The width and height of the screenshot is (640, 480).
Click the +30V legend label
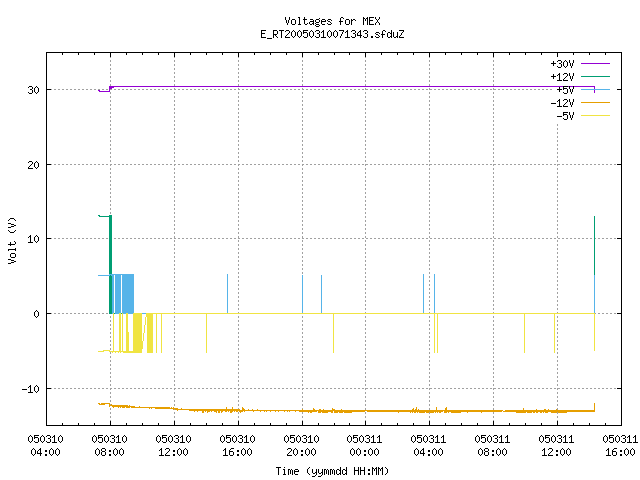point(562,64)
